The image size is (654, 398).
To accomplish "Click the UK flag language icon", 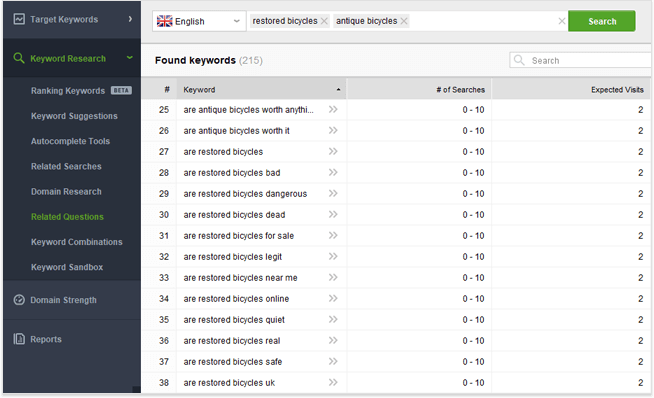I will [x=164, y=21].
